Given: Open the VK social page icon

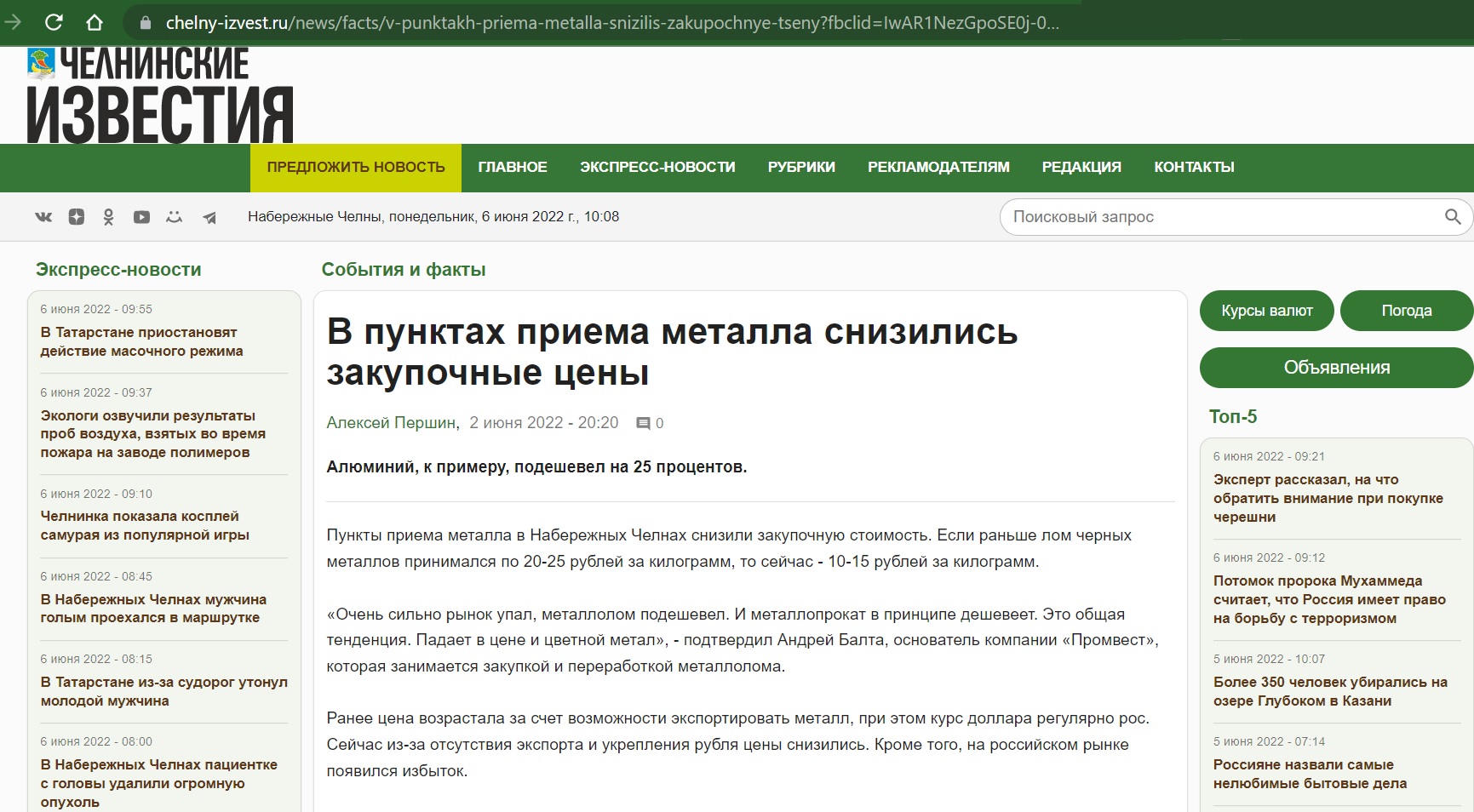Looking at the screenshot, I should click(43, 217).
